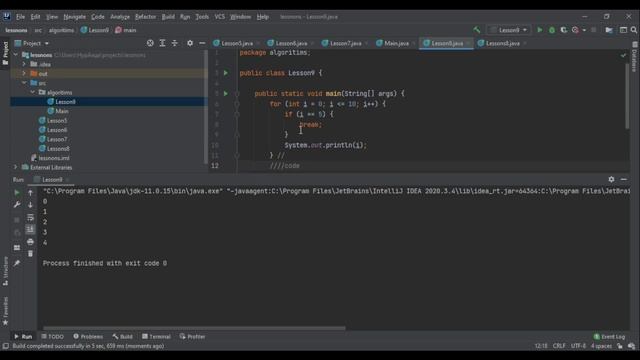The width and height of the screenshot is (640, 360).
Task: Open Run panel gear settings
Action: [611, 179]
